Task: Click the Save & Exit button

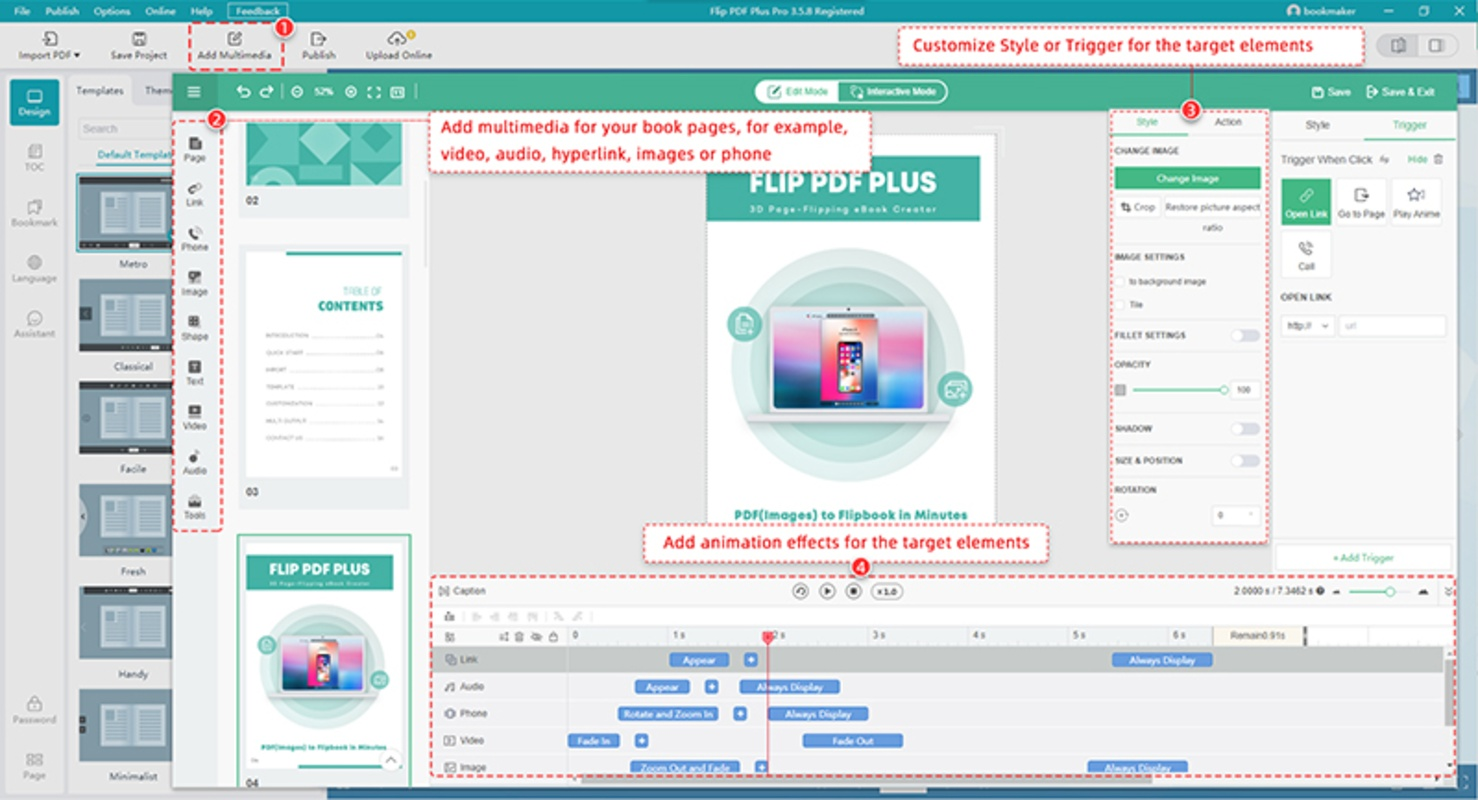Action: 1400,92
